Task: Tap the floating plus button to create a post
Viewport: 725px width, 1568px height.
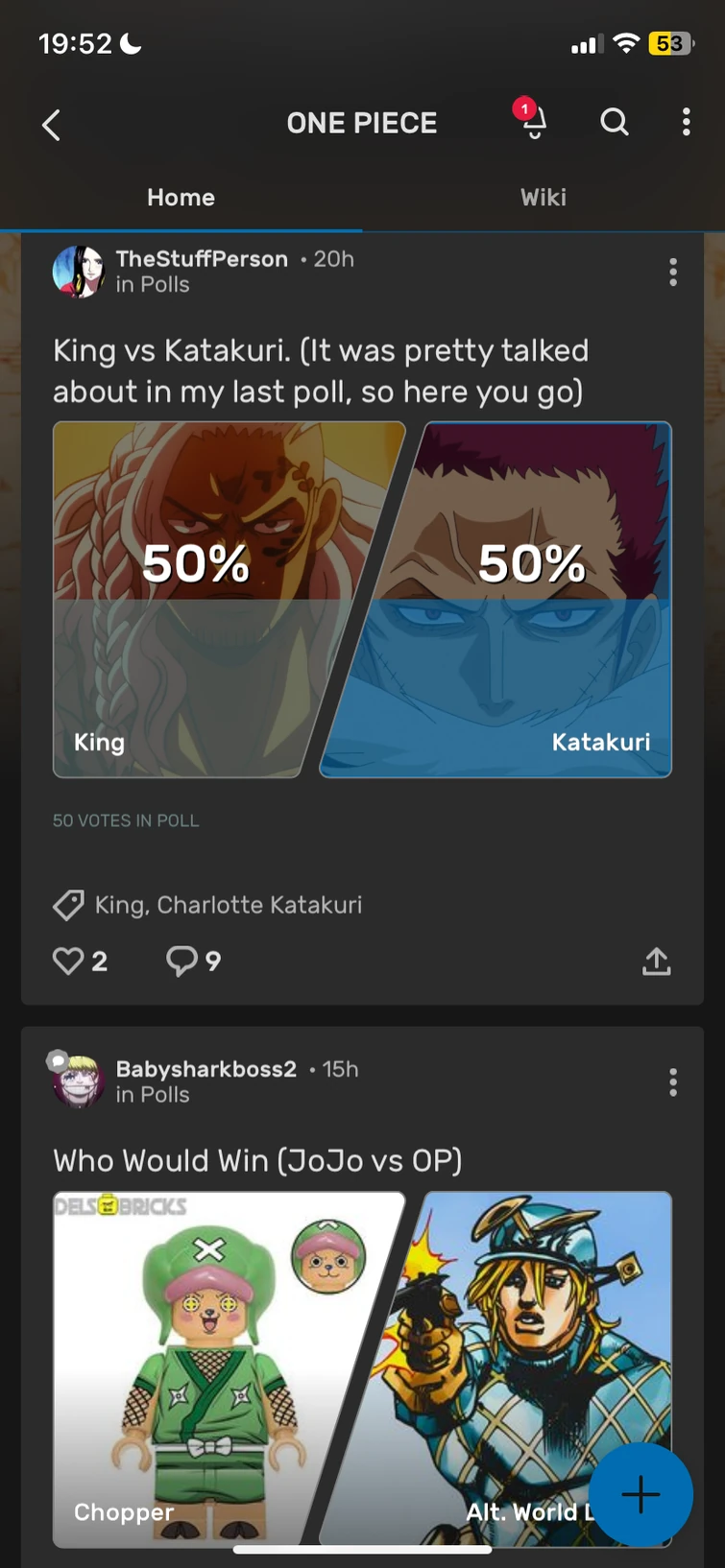Action: point(640,1495)
